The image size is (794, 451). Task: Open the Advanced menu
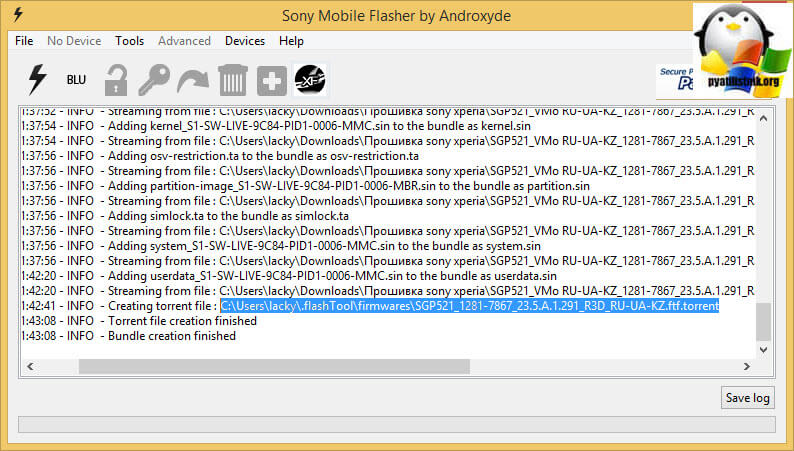click(184, 41)
